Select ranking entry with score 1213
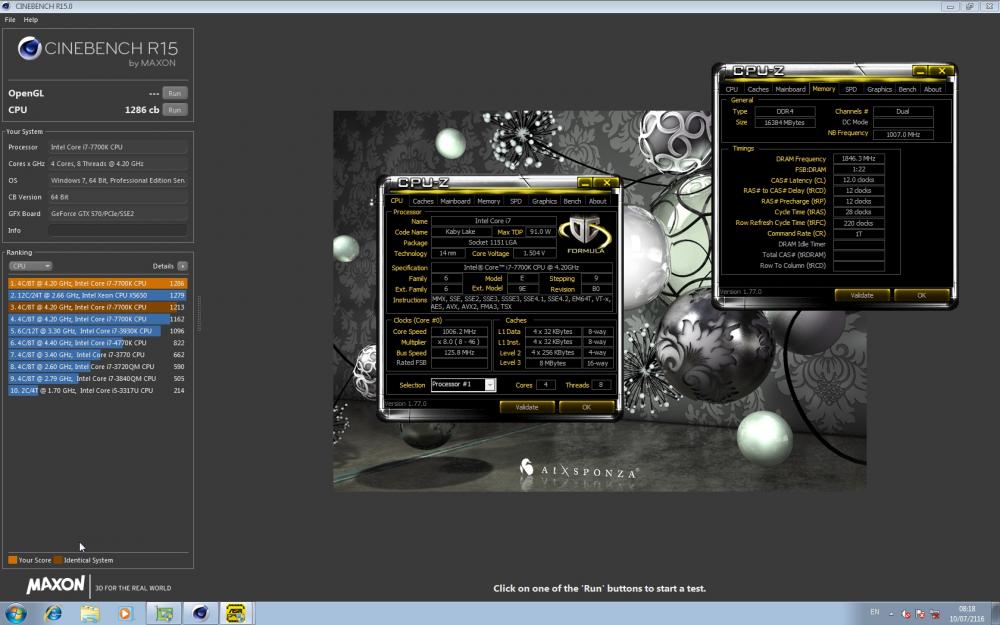Image resolution: width=1000 pixels, height=625 pixels. coord(98,307)
